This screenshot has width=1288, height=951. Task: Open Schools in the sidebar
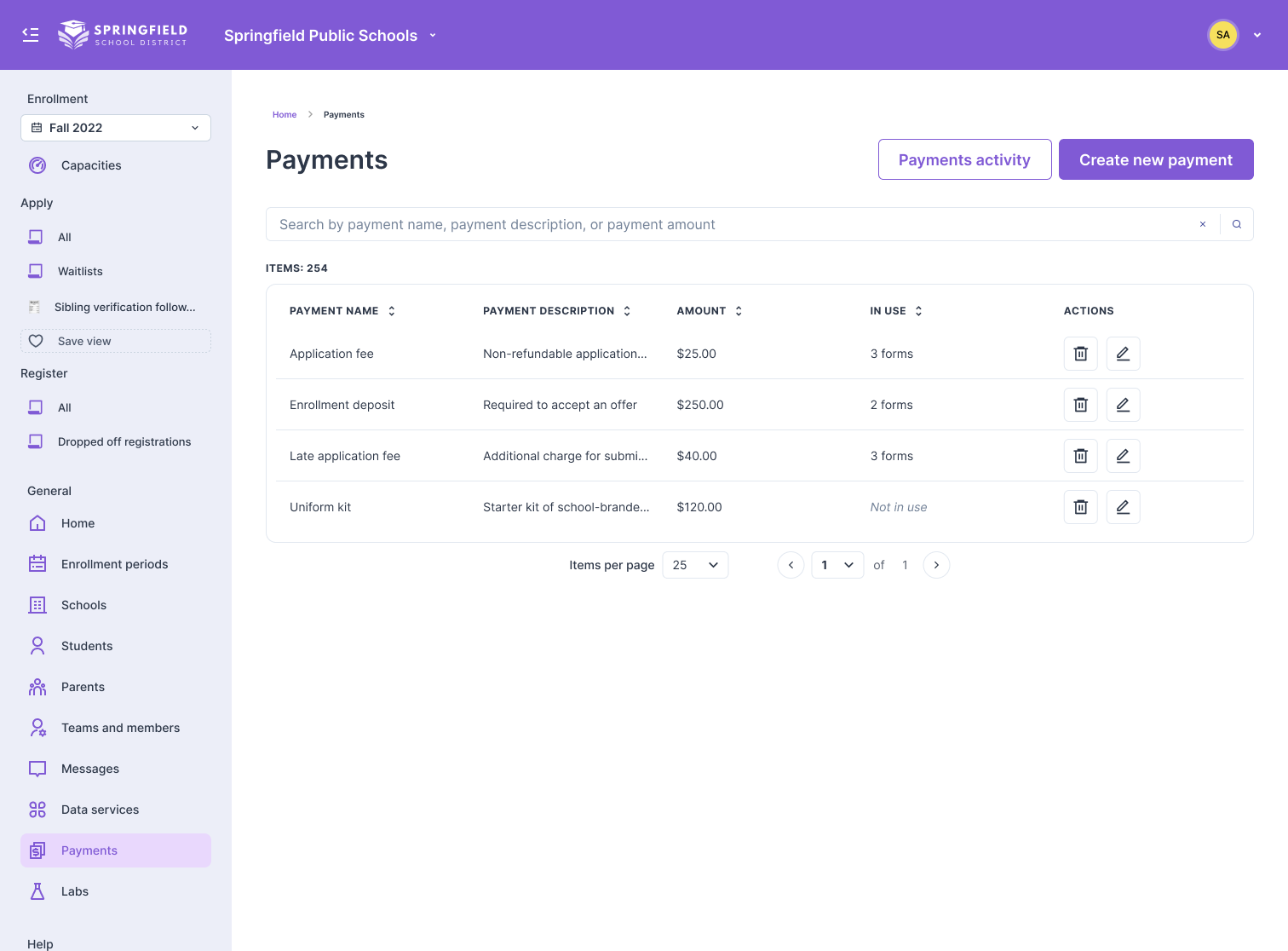coord(116,605)
